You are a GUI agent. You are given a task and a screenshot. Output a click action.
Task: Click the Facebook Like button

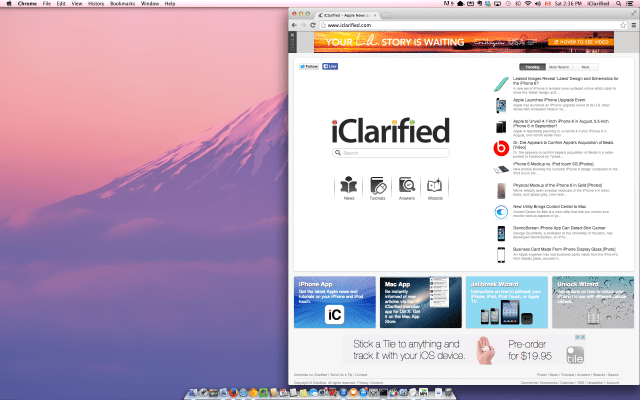point(330,67)
